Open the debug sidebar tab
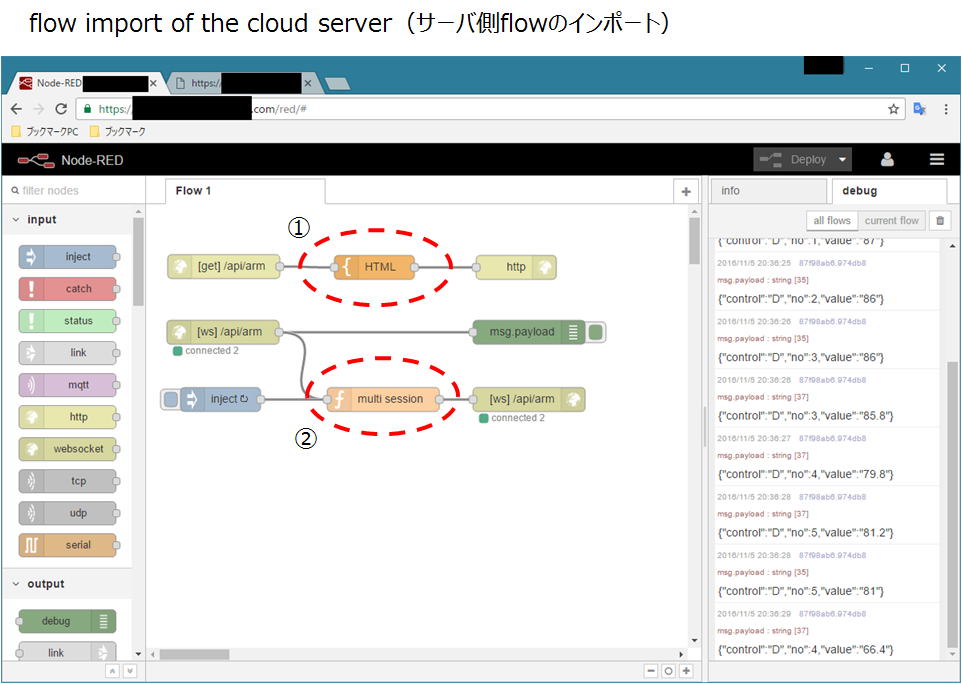Viewport: 962px width, 684px height. click(x=889, y=191)
